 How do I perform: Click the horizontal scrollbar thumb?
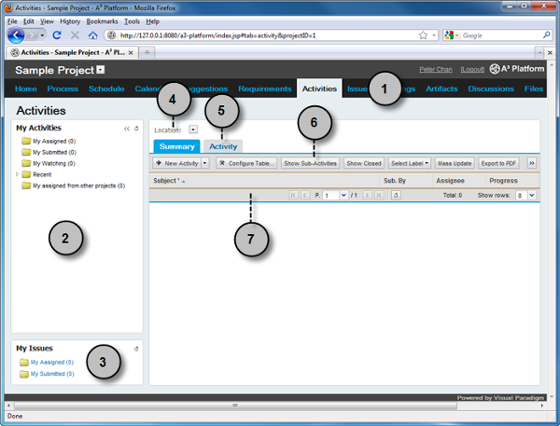[x=235, y=406]
